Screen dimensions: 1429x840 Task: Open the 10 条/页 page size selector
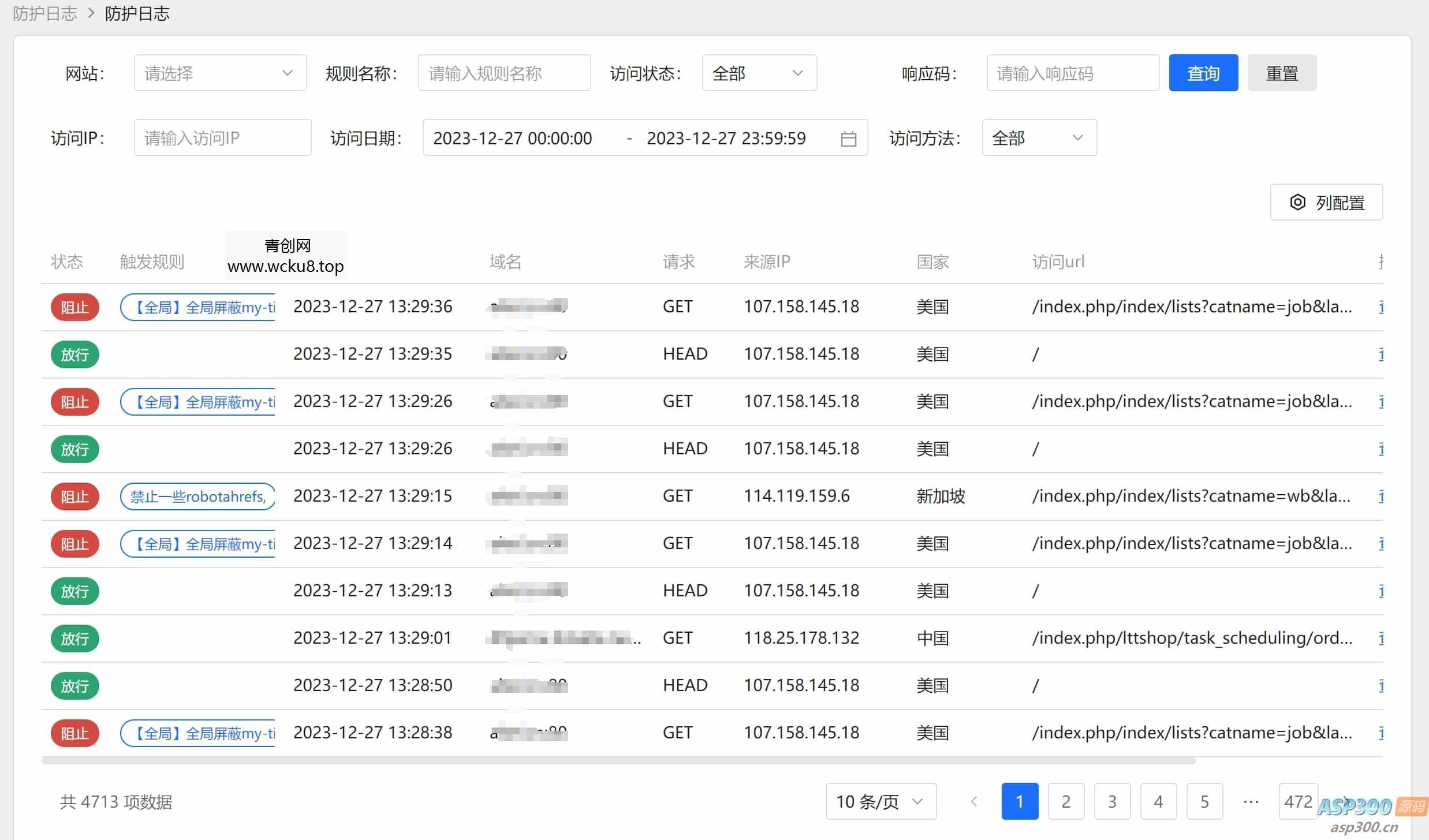click(880, 801)
